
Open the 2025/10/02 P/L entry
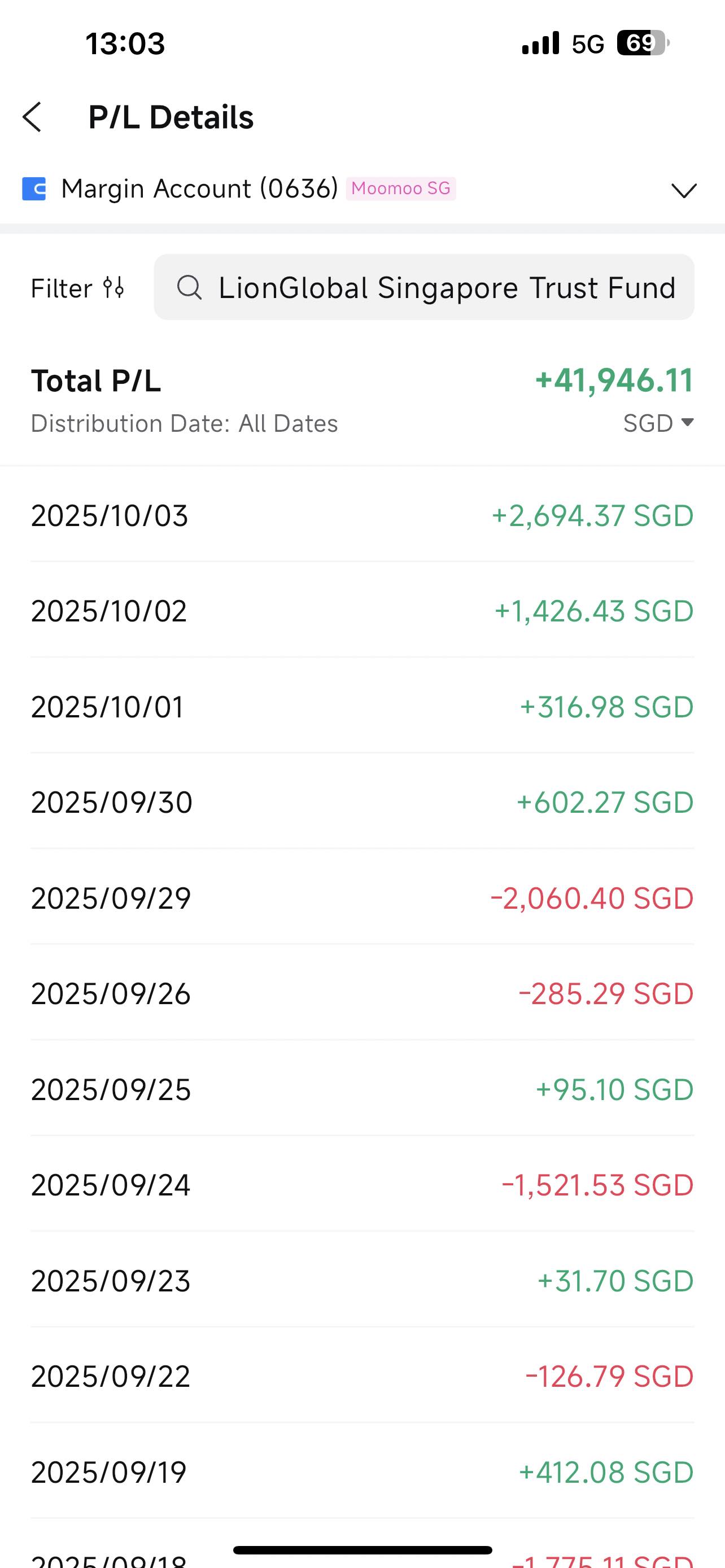click(362, 611)
